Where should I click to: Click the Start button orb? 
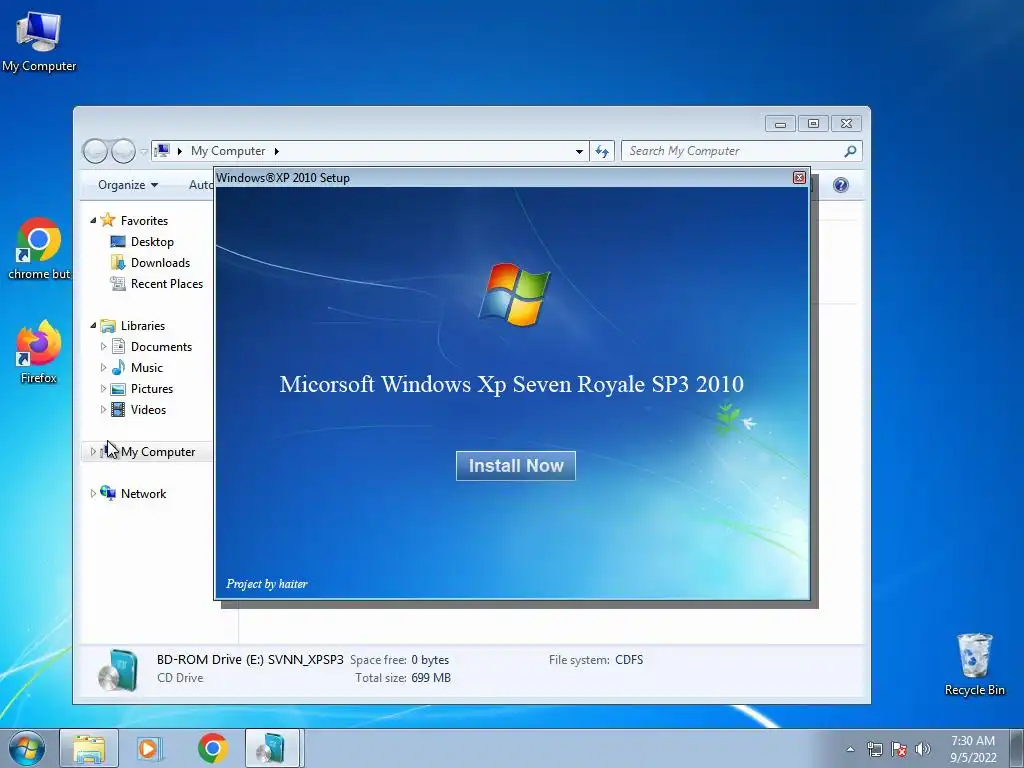pyautogui.click(x=27, y=748)
